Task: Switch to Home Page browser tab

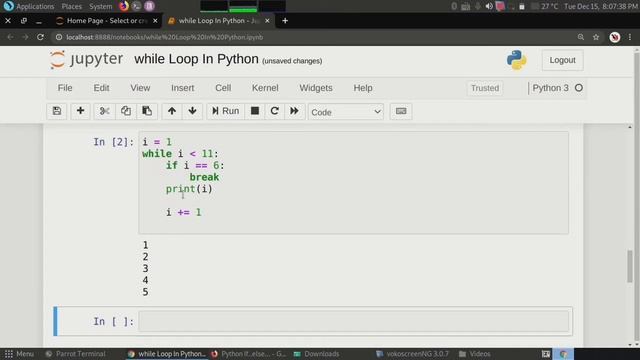Action: pos(106,21)
